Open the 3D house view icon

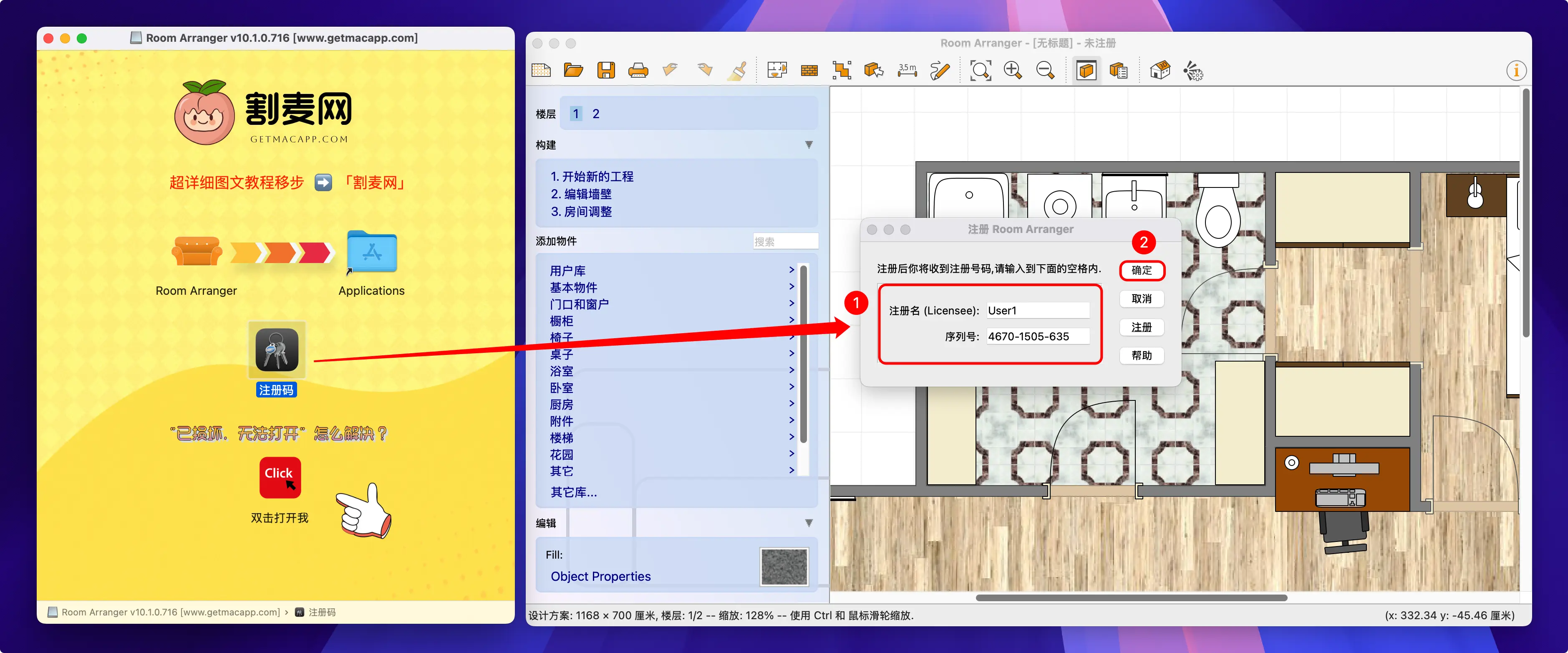(x=1160, y=71)
